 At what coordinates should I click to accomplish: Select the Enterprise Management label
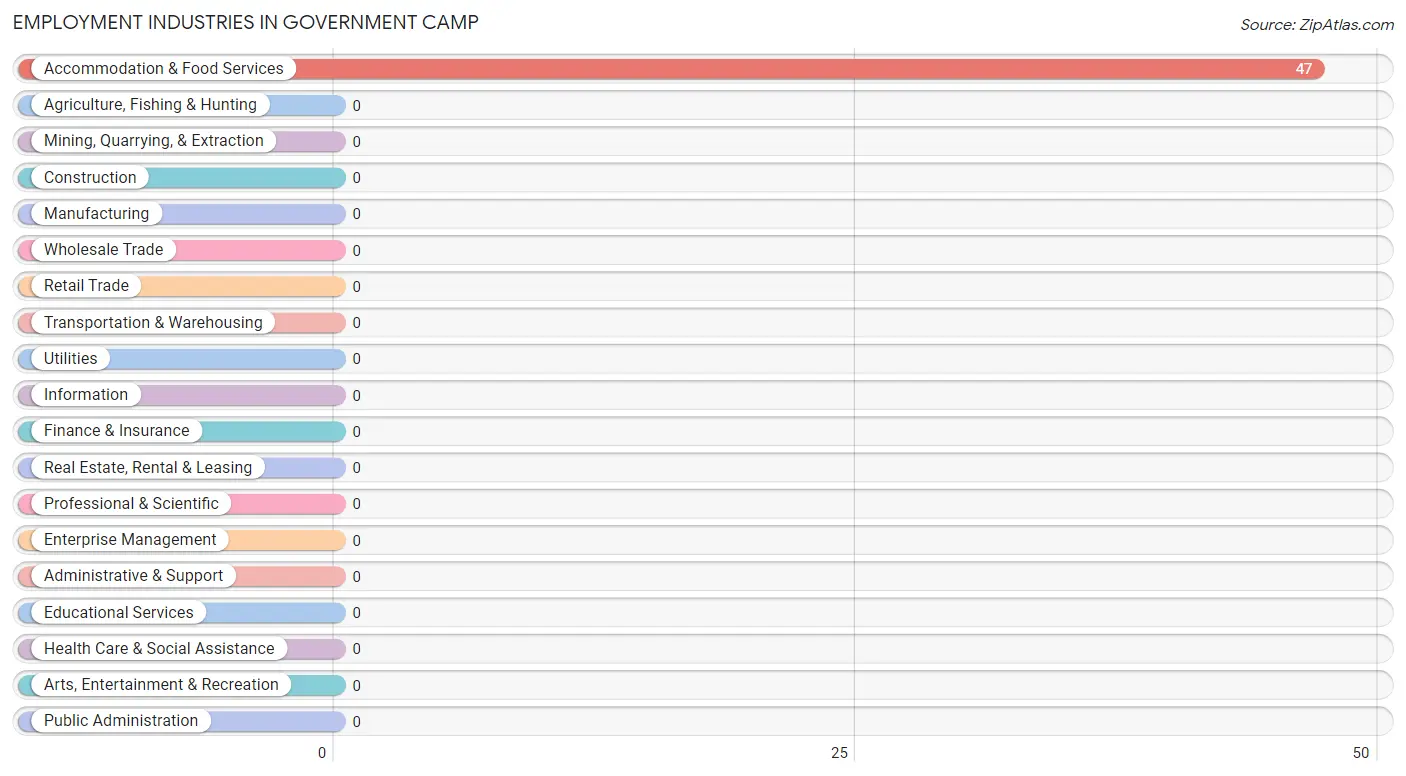click(130, 540)
